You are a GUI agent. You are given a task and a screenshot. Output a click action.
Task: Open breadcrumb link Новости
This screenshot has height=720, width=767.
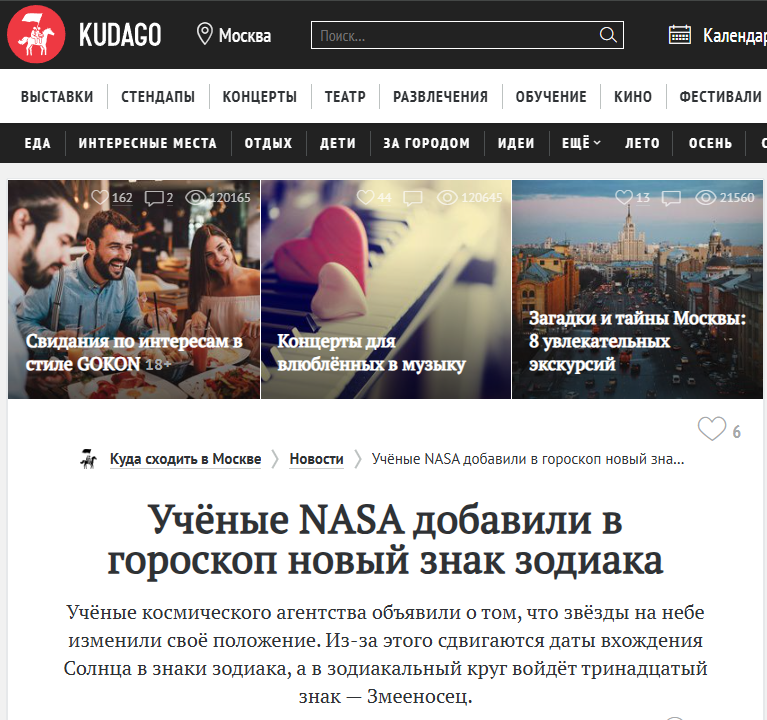coord(316,459)
